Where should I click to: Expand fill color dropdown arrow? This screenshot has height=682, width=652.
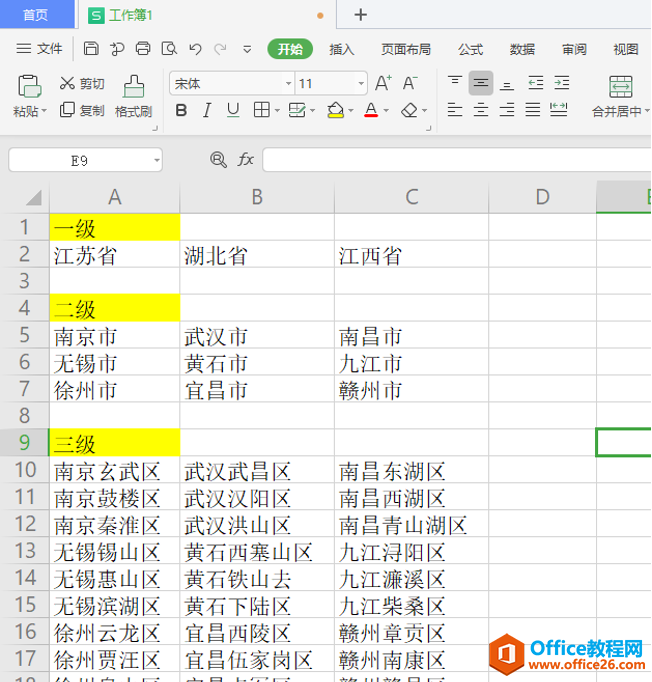coord(351,111)
